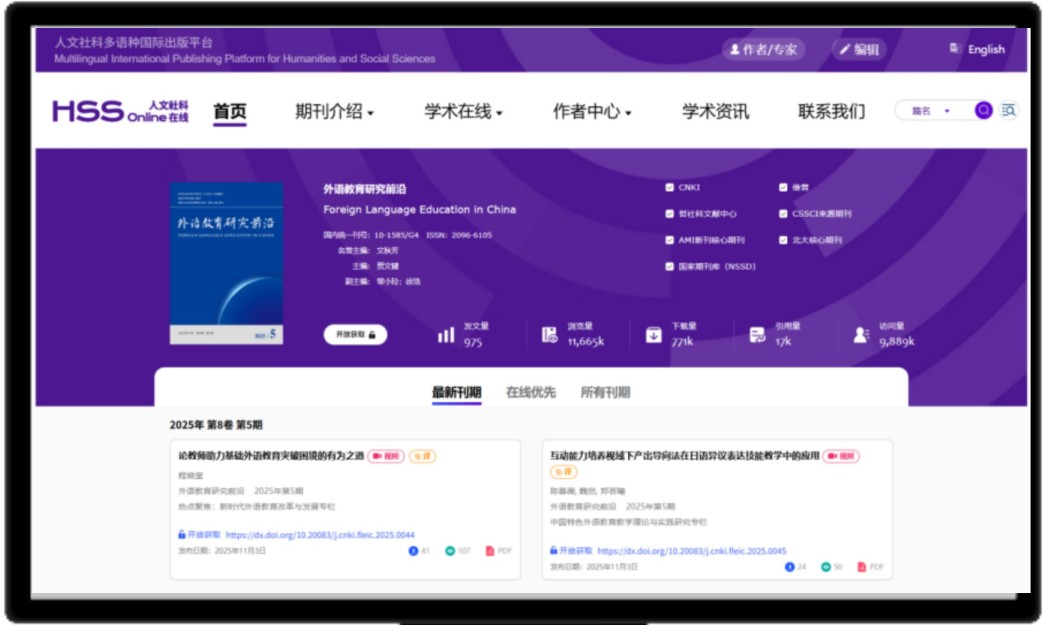Image resolution: width=1042 pixels, height=625 pixels.
Task: Click the journal cover thumbnail
Action: click(226, 264)
